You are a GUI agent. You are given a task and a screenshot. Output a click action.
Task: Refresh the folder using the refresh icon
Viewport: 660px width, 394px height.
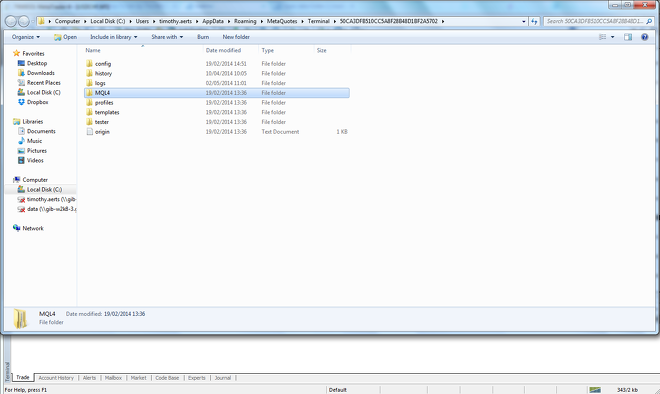click(x=534, y=21)
